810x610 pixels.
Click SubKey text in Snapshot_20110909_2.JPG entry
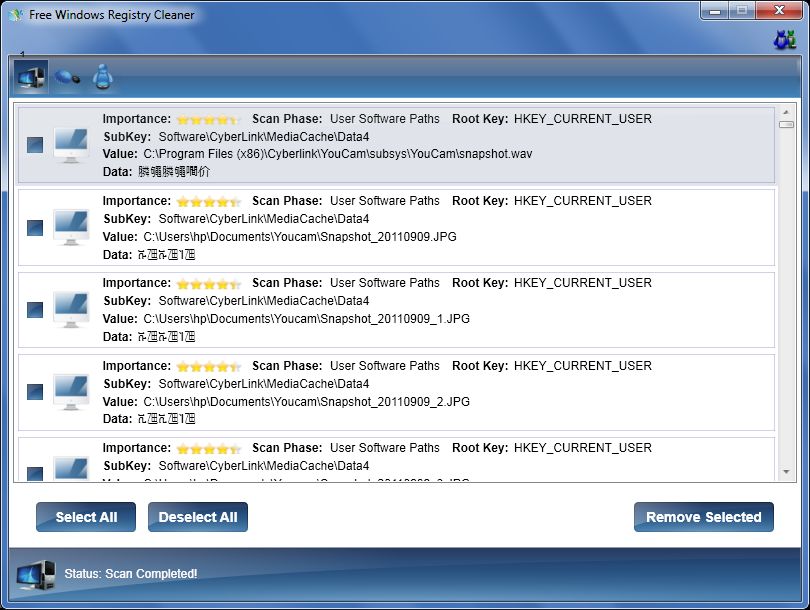click(x=263, y=384)
